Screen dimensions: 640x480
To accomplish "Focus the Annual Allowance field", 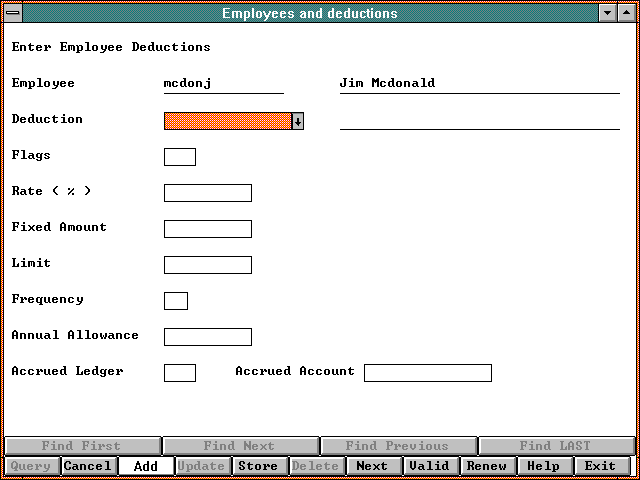I will pos(207,337).
